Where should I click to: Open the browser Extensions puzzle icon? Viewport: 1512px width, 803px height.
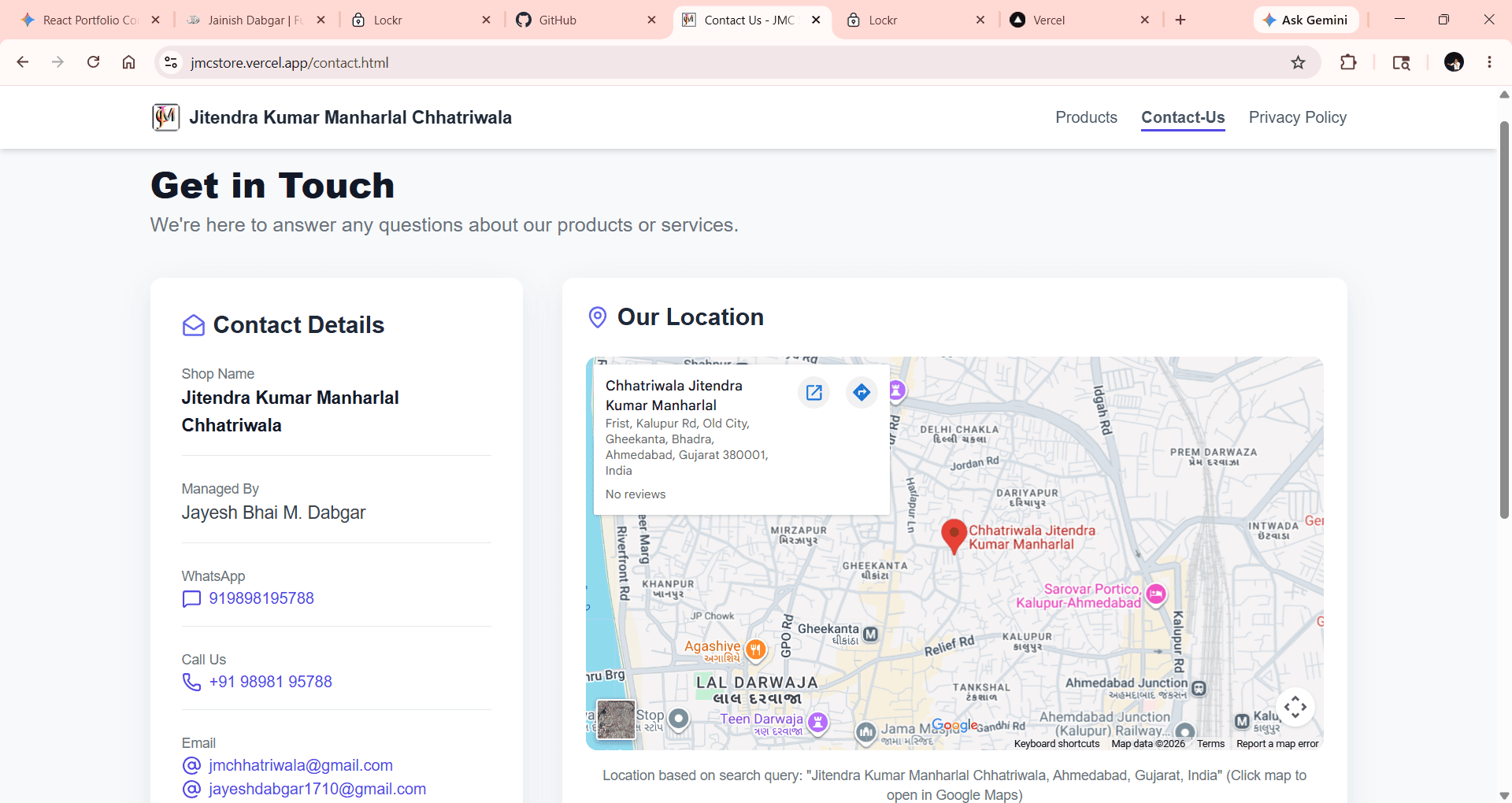click(1348, 63)
